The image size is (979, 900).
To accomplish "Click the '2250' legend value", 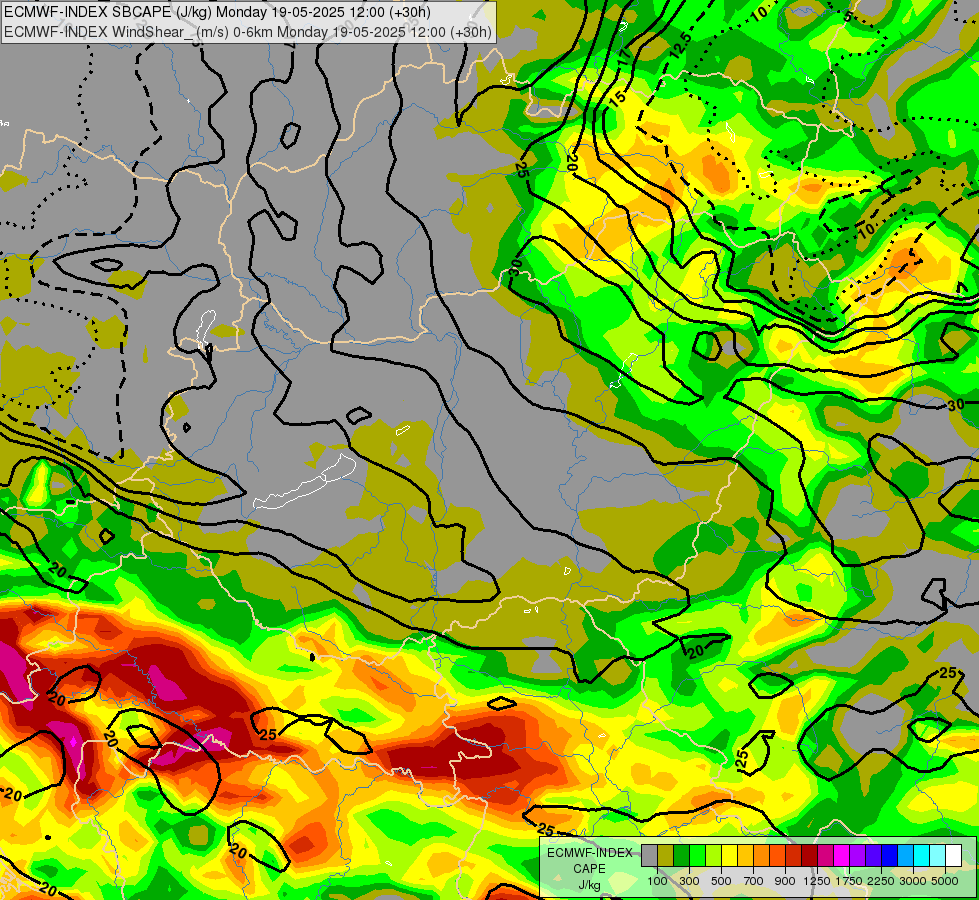I will (x=881, y=881).
